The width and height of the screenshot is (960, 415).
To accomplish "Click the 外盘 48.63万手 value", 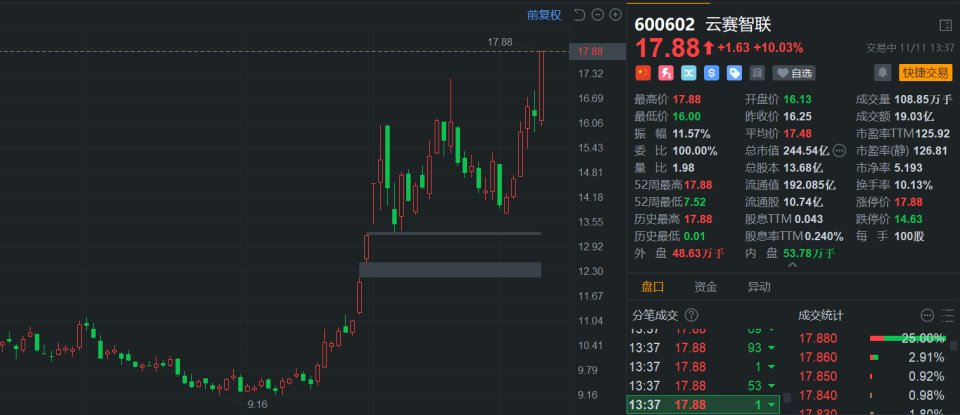I will (698, 253).
